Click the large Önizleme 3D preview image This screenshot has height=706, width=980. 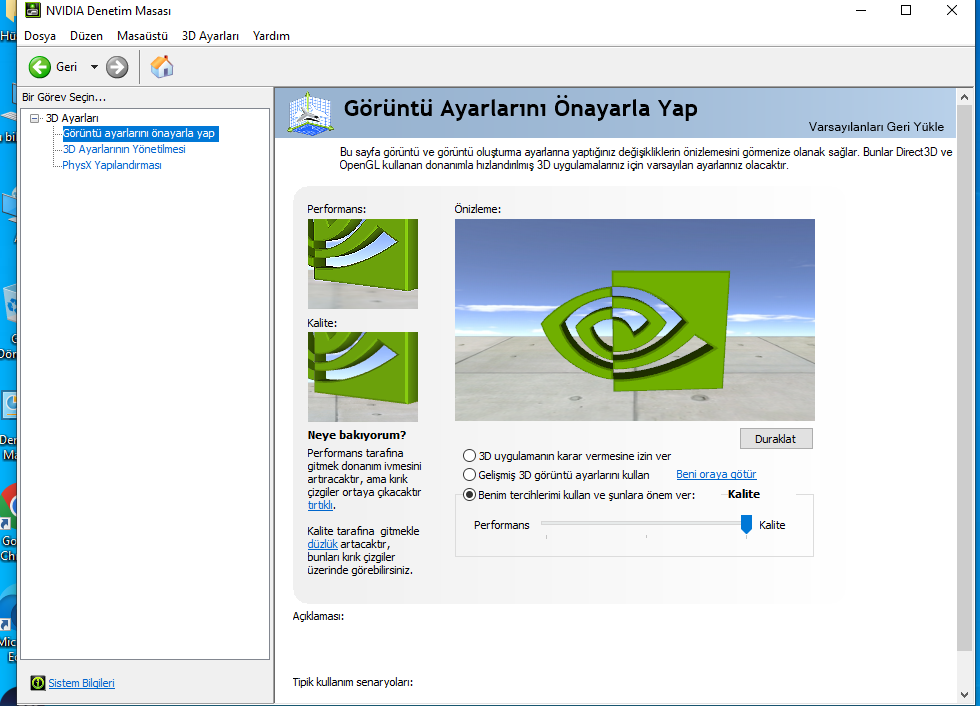pos(635,320)
